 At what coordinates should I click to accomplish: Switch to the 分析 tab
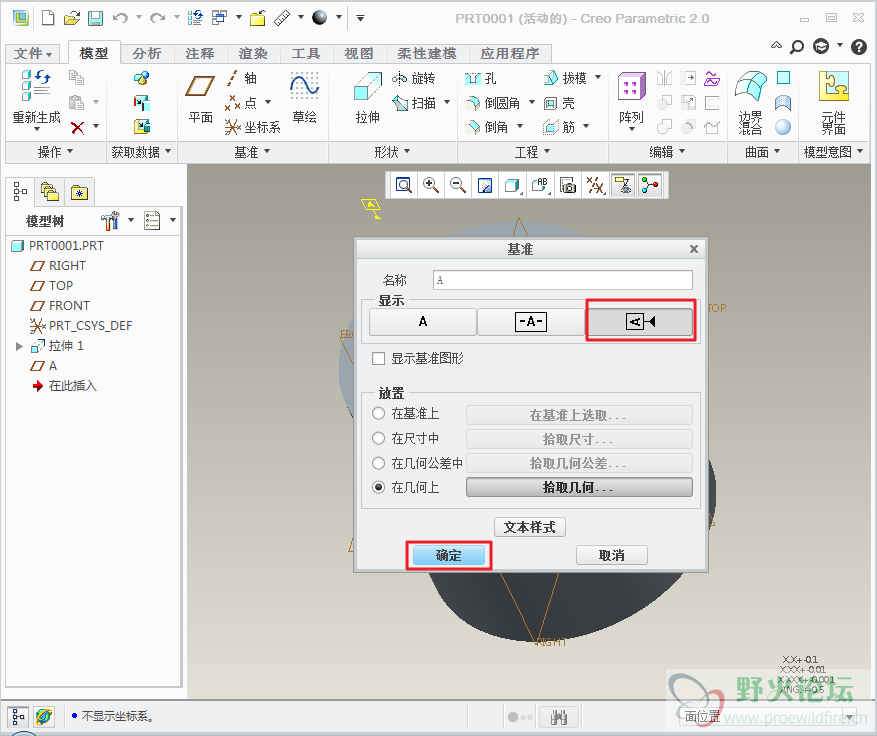point(147,54)
